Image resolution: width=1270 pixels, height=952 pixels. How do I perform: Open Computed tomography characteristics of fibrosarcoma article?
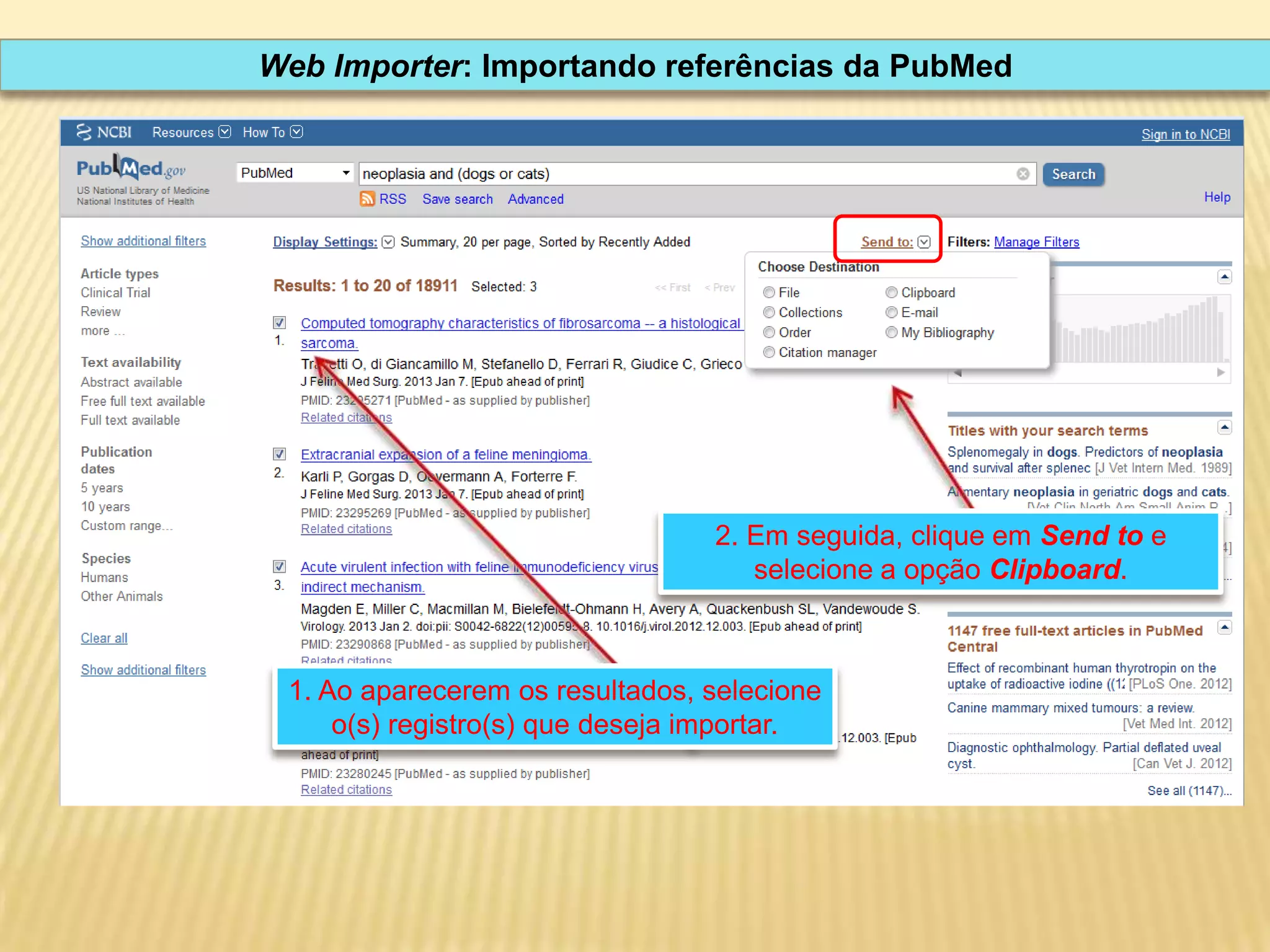tap(521, 333)
